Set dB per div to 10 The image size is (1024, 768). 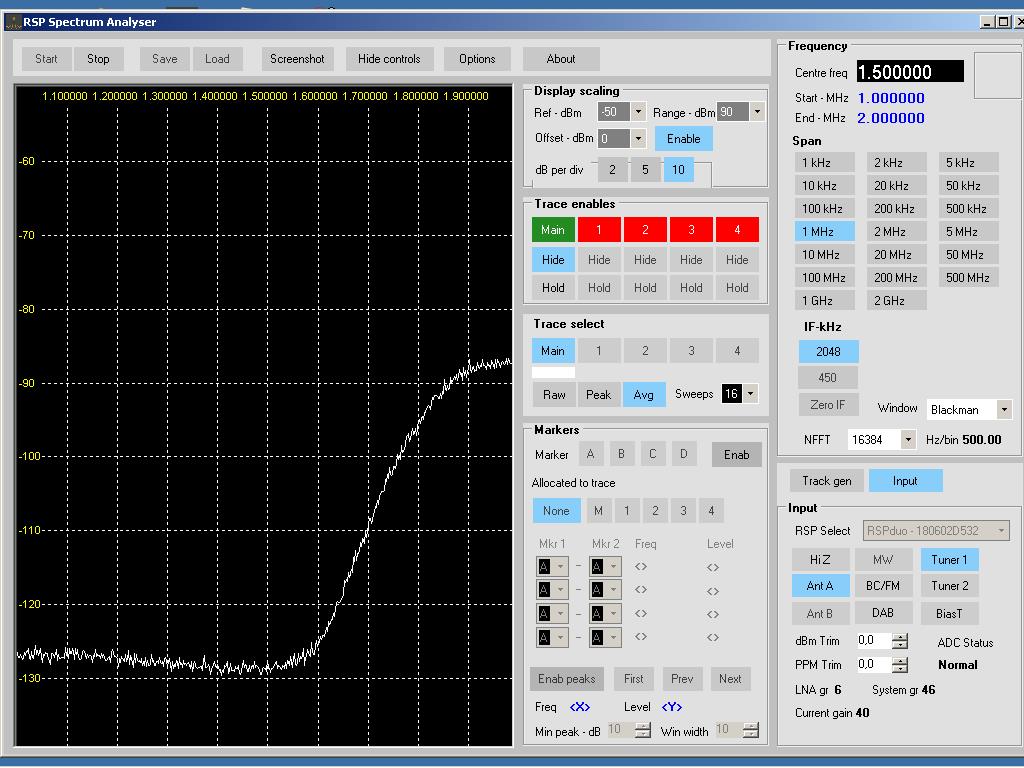[679, 170]
